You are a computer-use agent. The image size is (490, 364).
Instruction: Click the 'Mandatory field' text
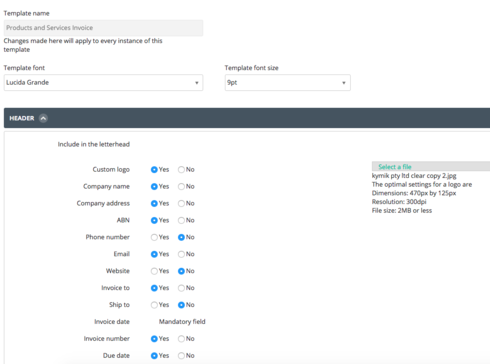(182, 322)
